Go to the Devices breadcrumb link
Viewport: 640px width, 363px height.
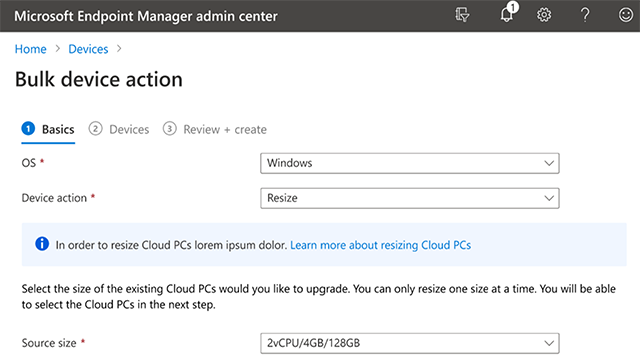[88, 49]
